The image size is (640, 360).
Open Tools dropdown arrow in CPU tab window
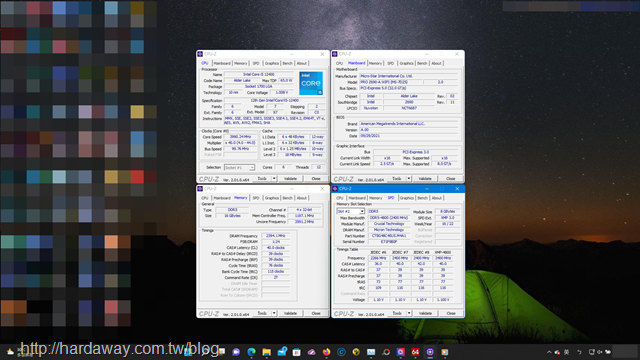pyautogui.click(x=274, y=178)
